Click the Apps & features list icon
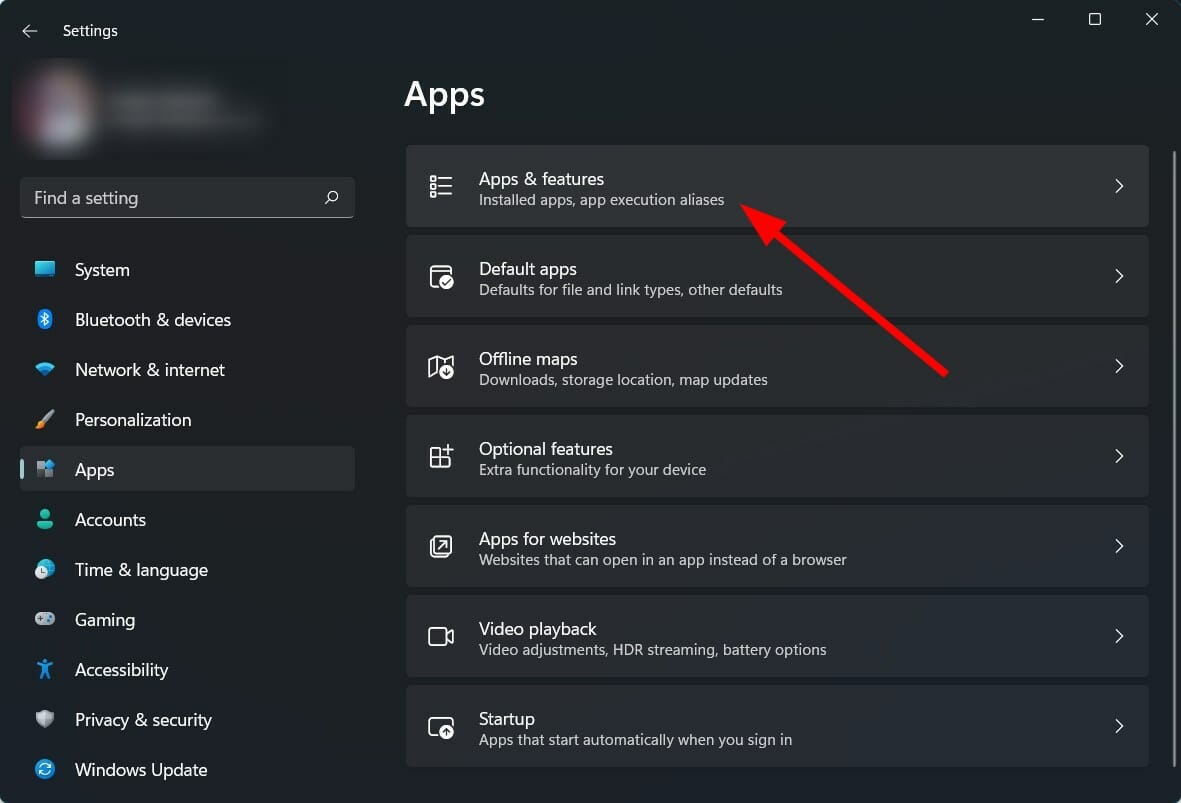The width and height of the screenshot is (1181, 803). tap(441, 187)
